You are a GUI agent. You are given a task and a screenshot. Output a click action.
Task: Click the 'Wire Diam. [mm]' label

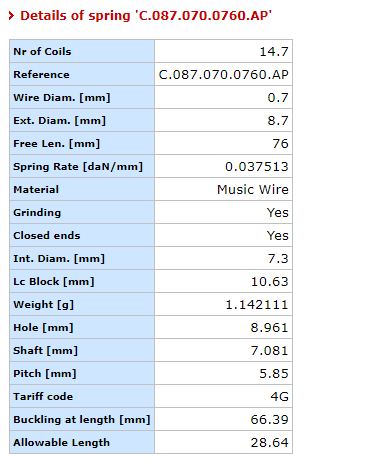coord(62,98)
